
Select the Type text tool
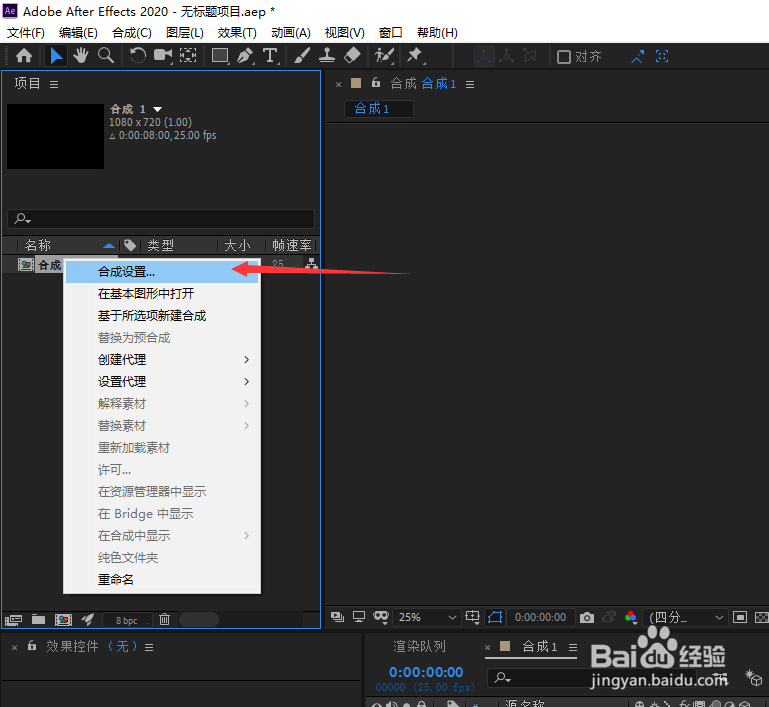(x=270, y=56)
